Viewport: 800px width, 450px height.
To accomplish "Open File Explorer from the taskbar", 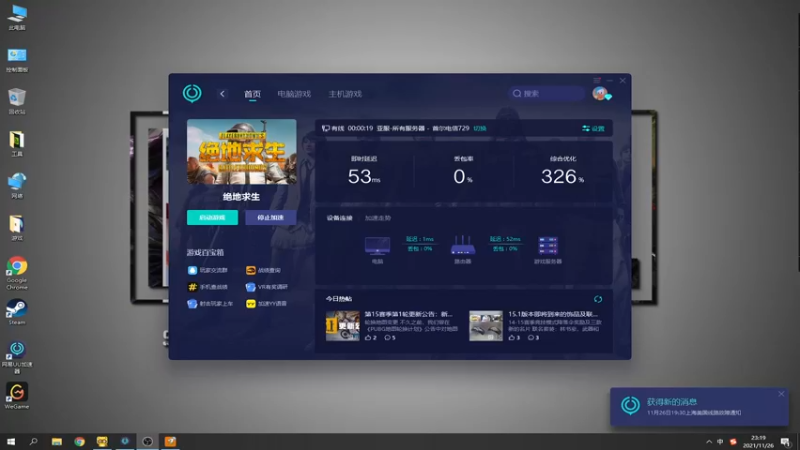I will click(x=57, y=441).
